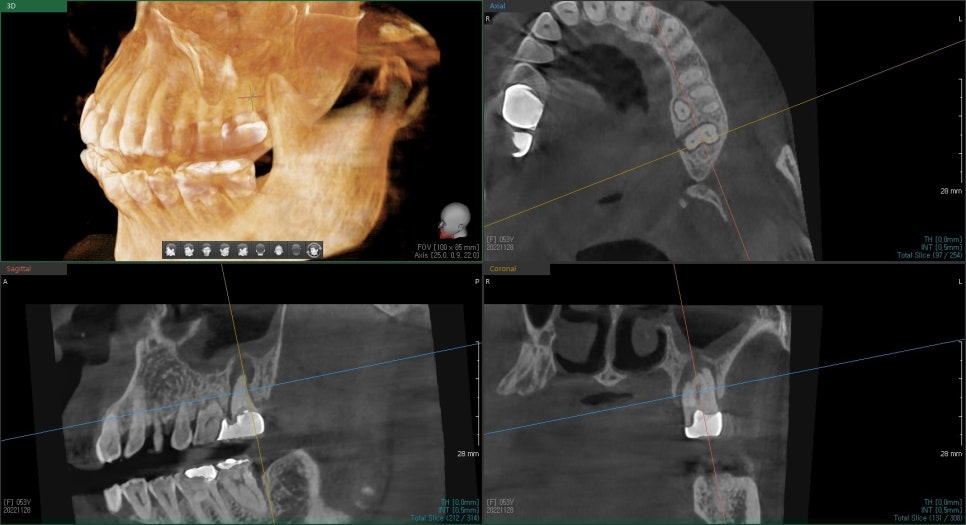Click the crosshair marker on the 3D skull
966x525 pixels.
point(251,97)
